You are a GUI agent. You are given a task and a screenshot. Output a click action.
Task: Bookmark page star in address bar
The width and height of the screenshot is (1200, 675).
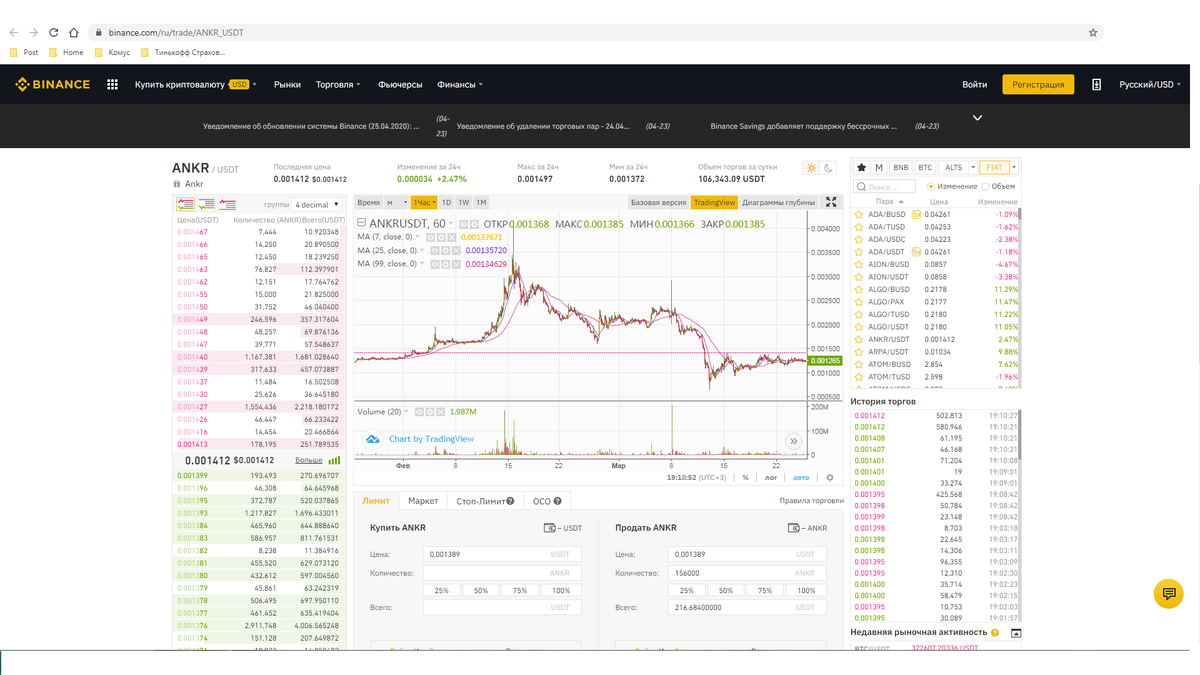[1093, 33]
